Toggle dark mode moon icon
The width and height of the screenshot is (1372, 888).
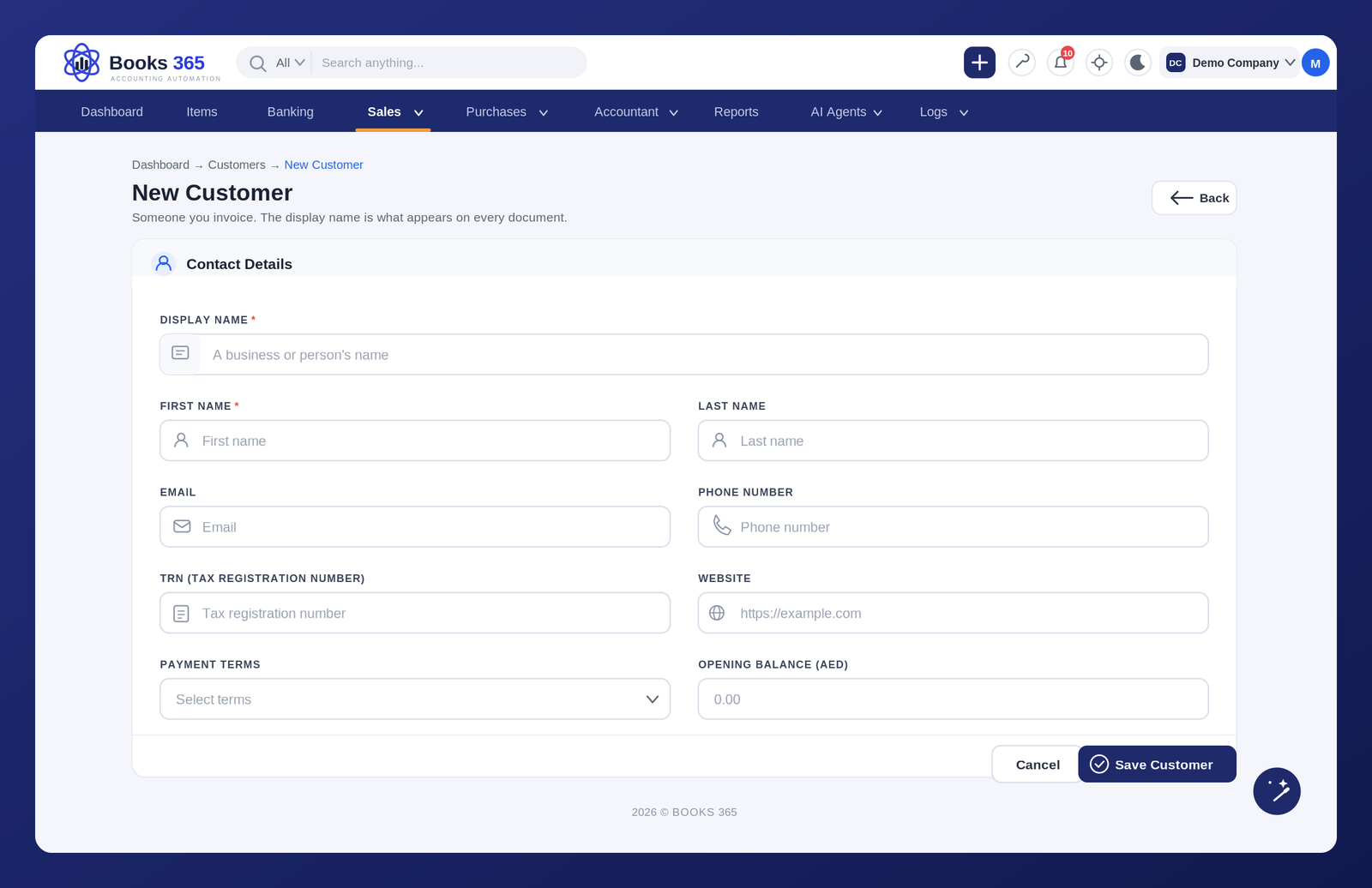[1138, 63]
